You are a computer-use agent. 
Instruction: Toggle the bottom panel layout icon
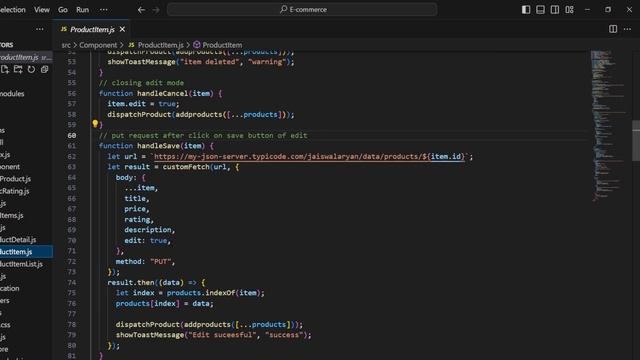coord(540,9)
